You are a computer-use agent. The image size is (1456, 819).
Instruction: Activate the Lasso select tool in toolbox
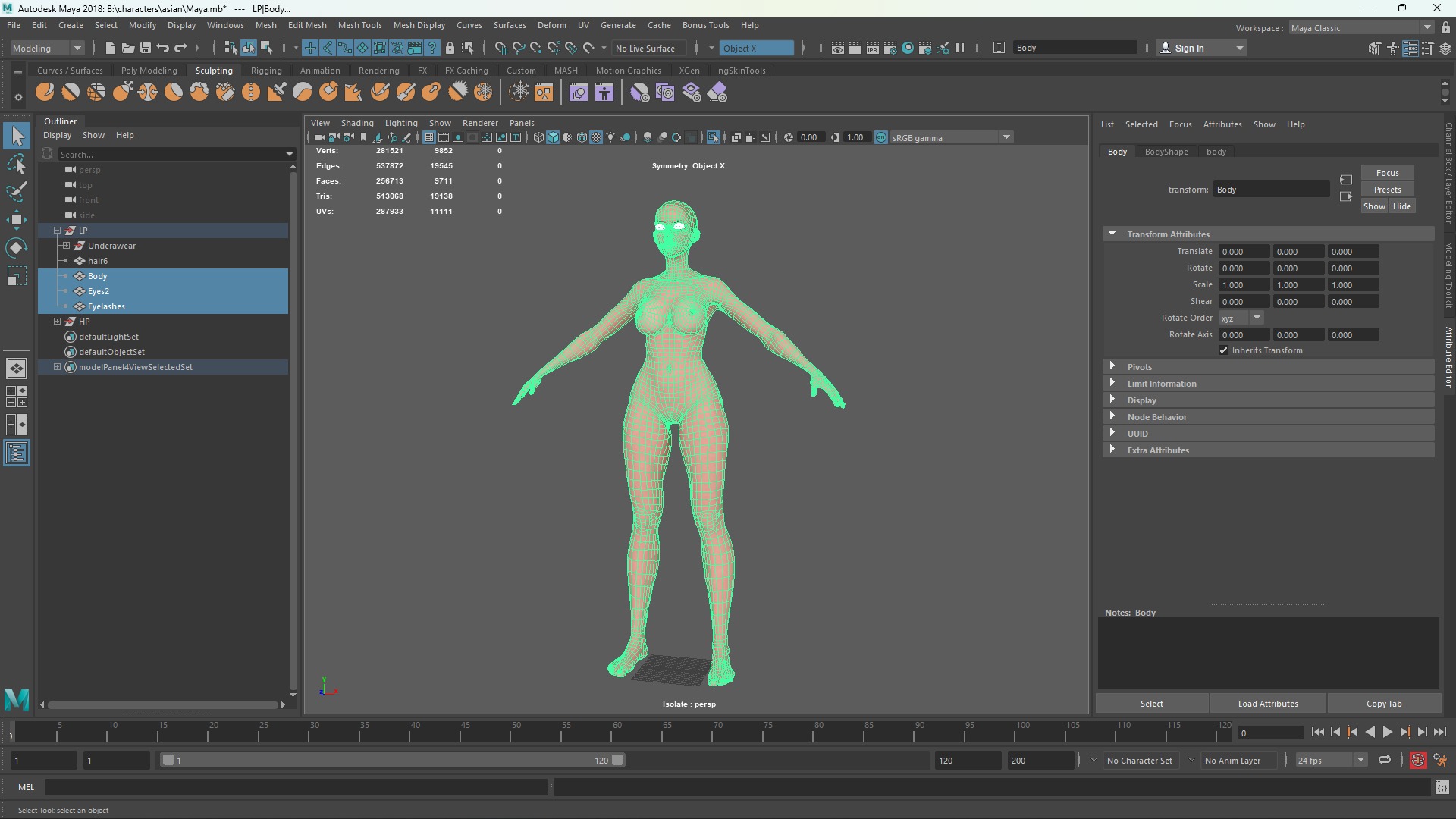(x=17, y=164)
